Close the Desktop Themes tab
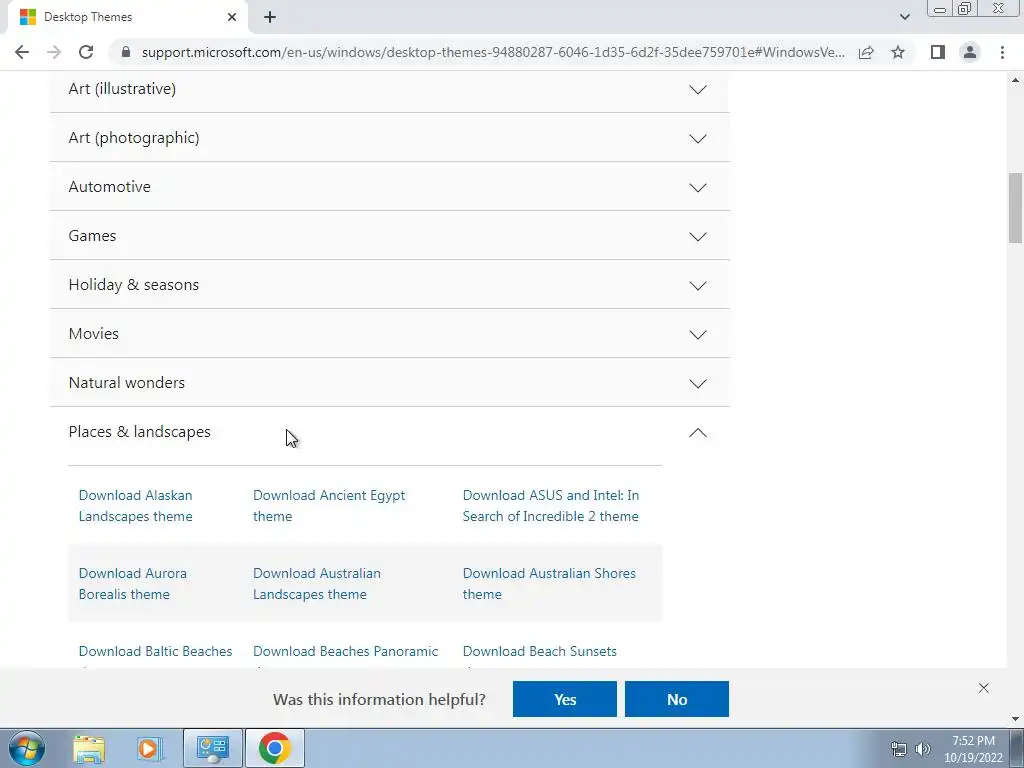 (232, 18)
